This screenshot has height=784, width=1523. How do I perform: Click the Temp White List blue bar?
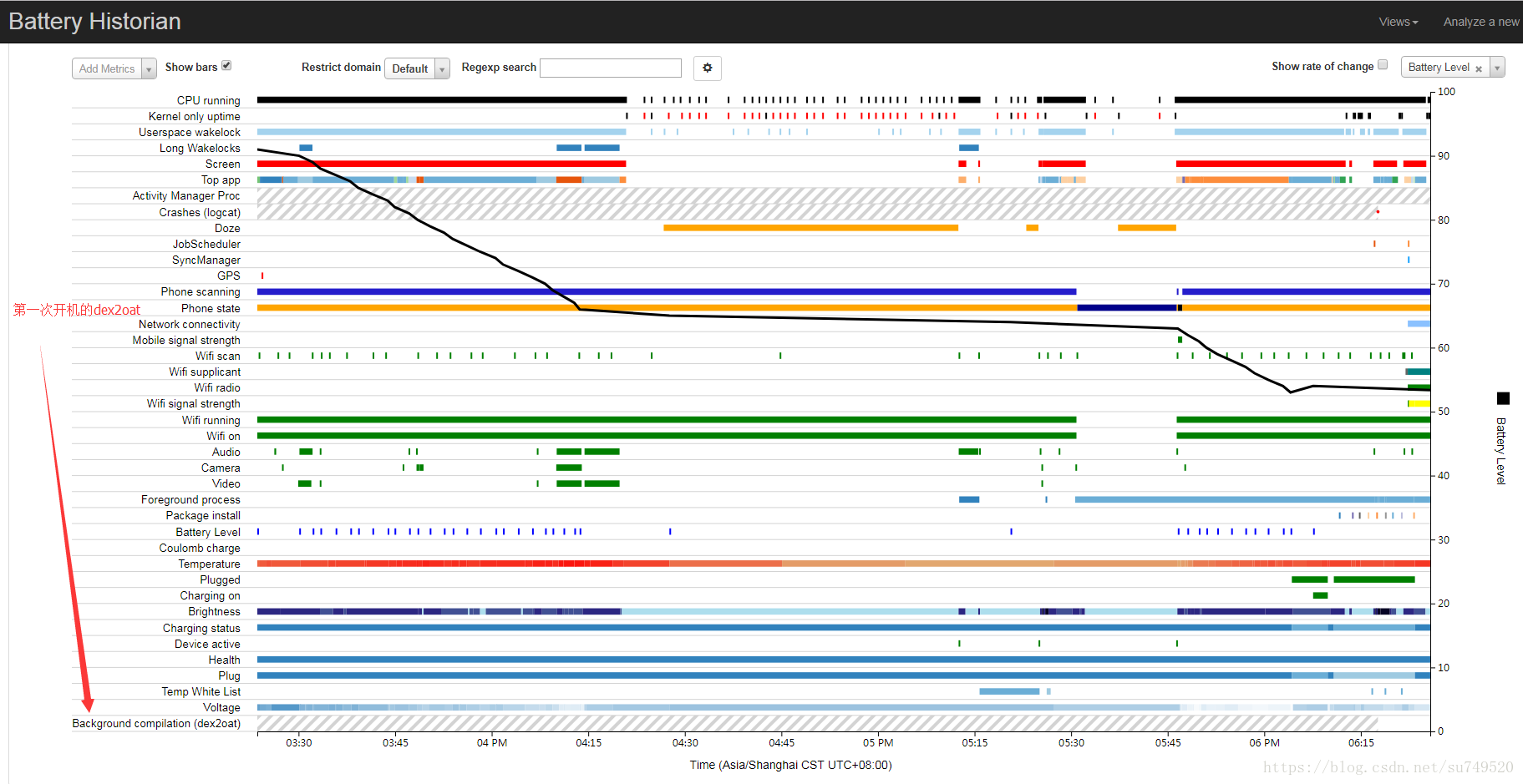(1009, 691)
